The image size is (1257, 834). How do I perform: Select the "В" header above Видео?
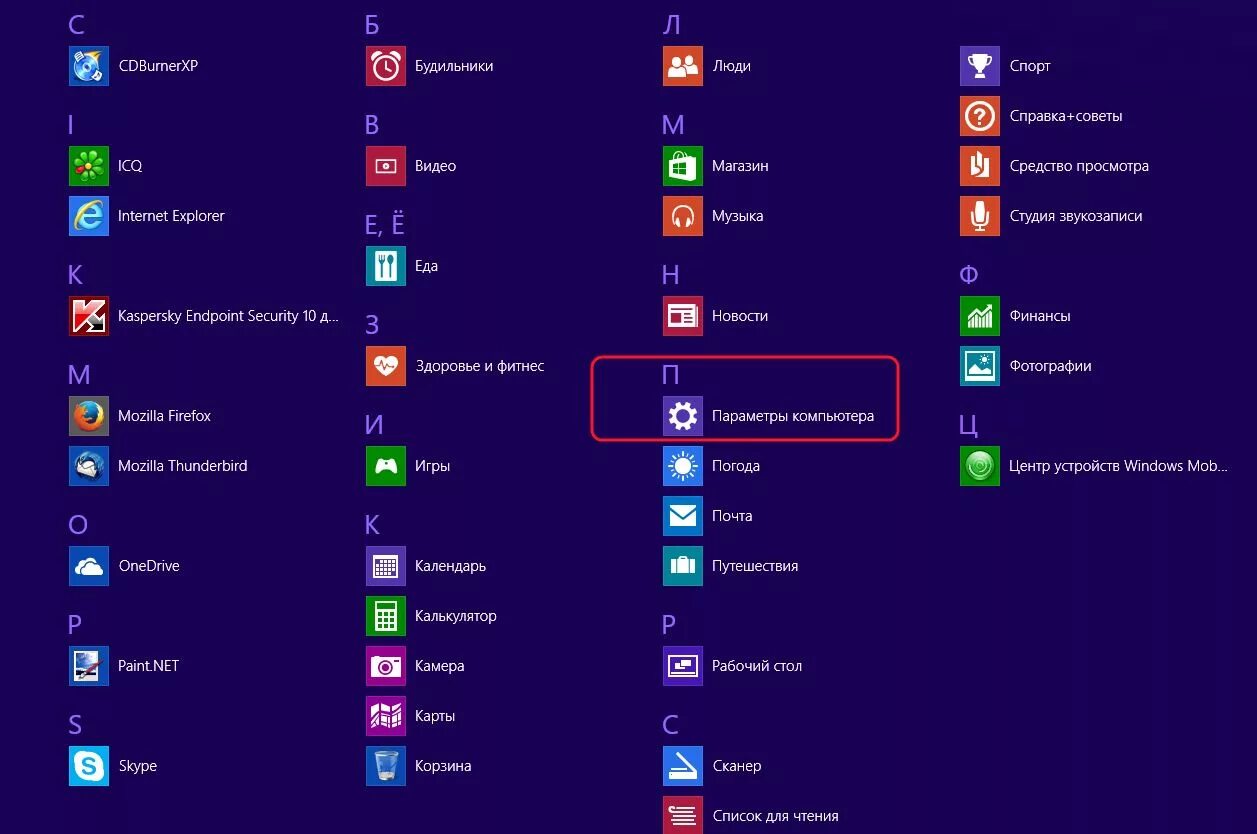372,125
